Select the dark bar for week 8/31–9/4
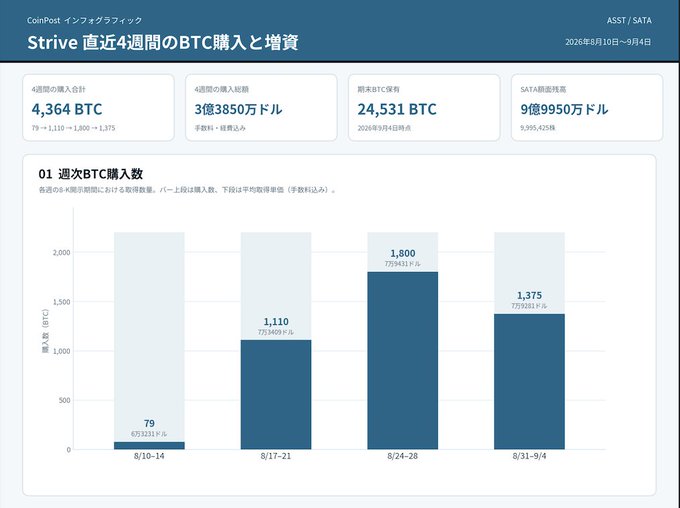680x508 pixels. 529,381
